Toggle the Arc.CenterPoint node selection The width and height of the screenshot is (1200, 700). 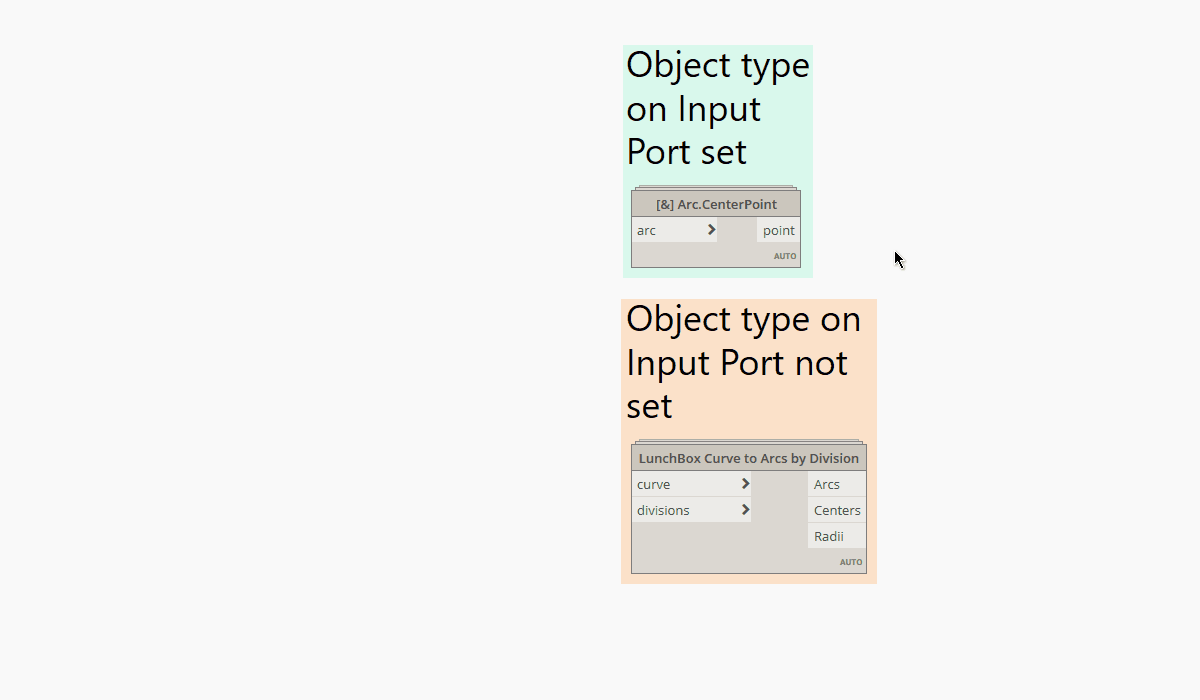point(716,203)
